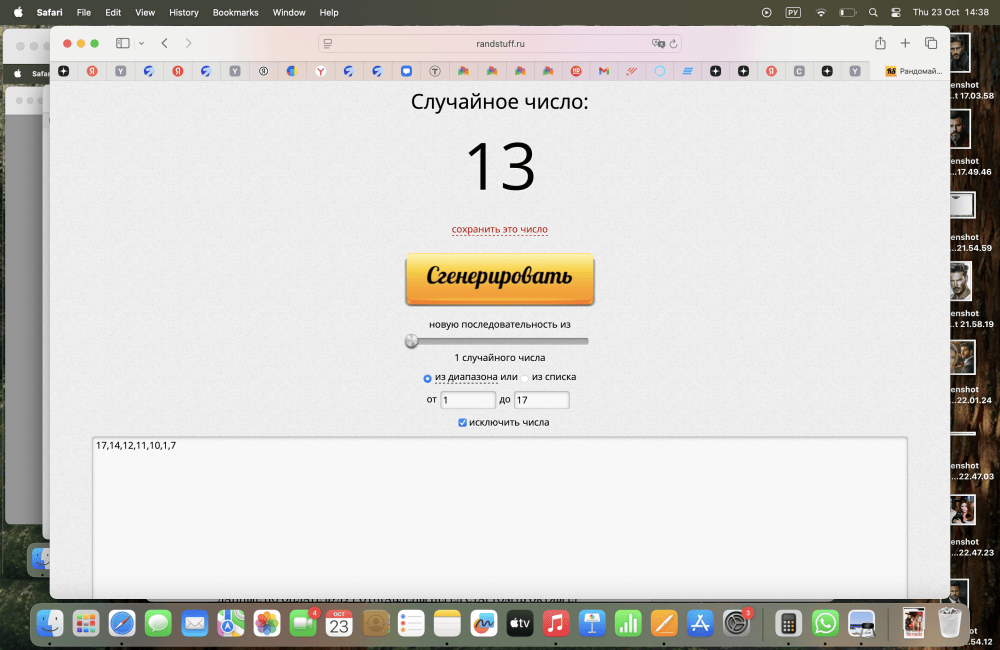Click the "сохранить это число" link
This screenshot has width=1000, height=650.
[x=499, y=229]
